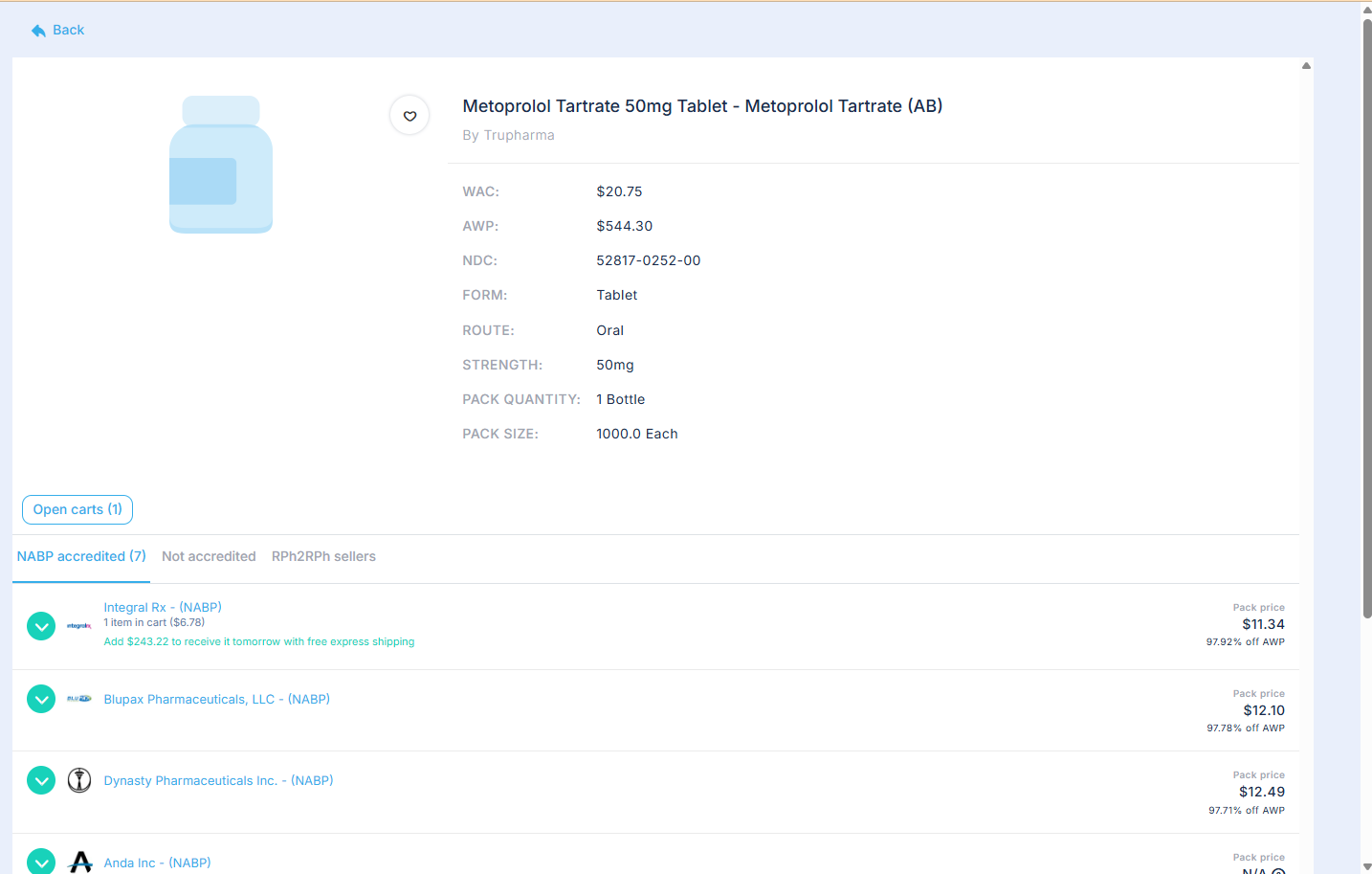Click the Blupax Pharmaceuticals logo icon

[79, 699]
